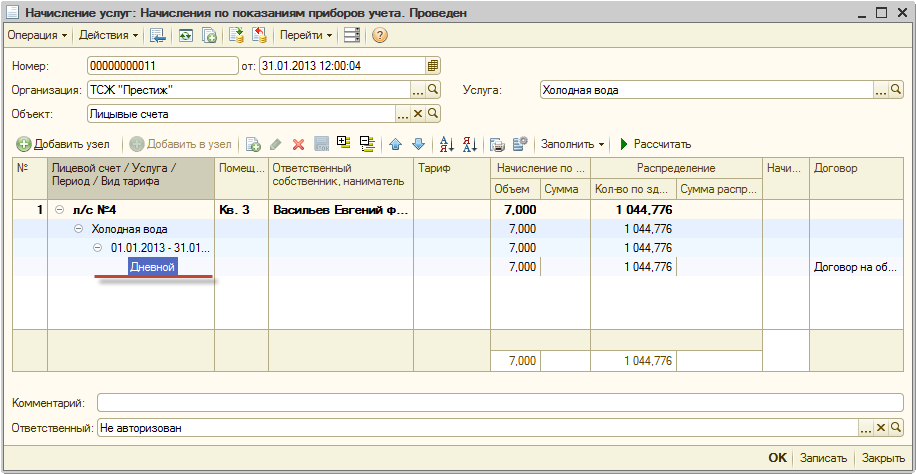Click the Добавить узел button
This screenshot has height=474, width=916.
[62, 144]
